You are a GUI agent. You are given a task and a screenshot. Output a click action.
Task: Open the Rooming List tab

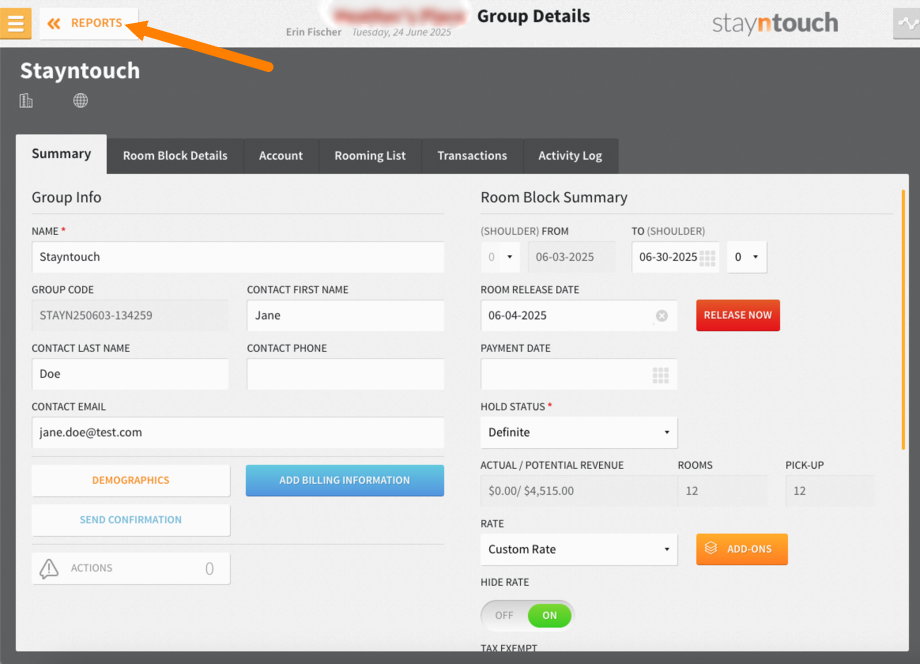[370, 156]
